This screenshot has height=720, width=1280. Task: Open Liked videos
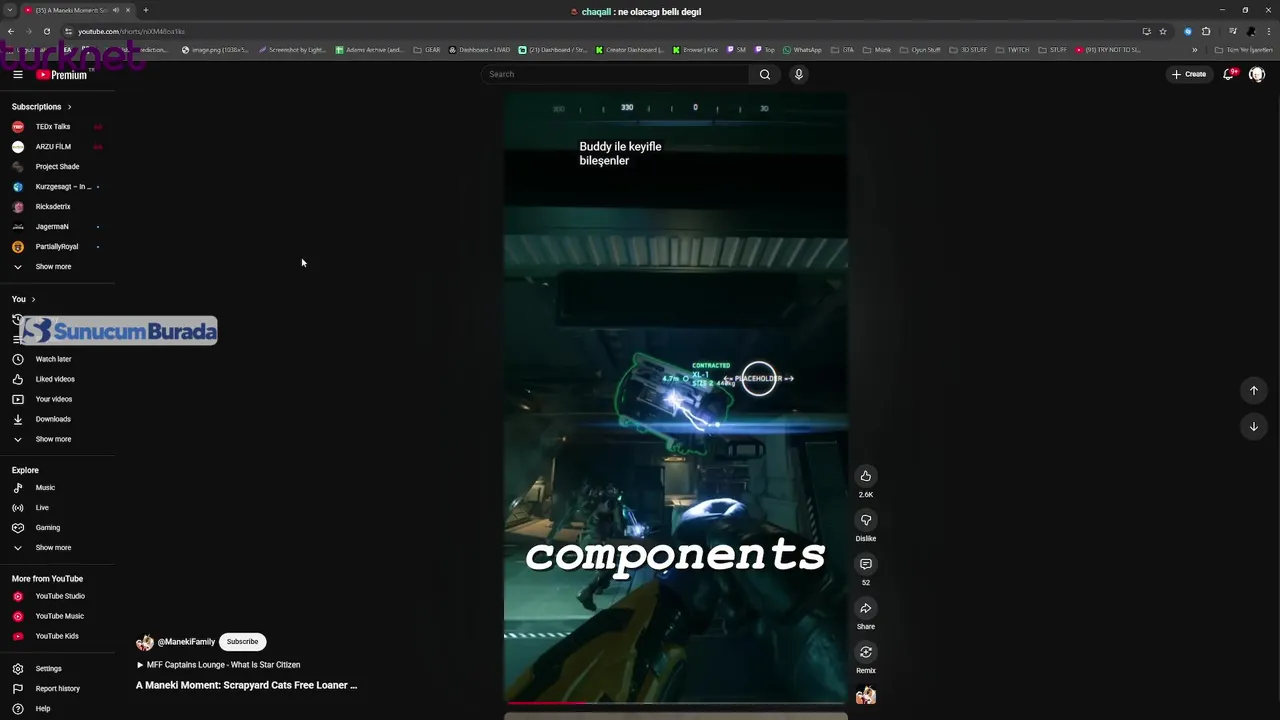coord(57,379)
